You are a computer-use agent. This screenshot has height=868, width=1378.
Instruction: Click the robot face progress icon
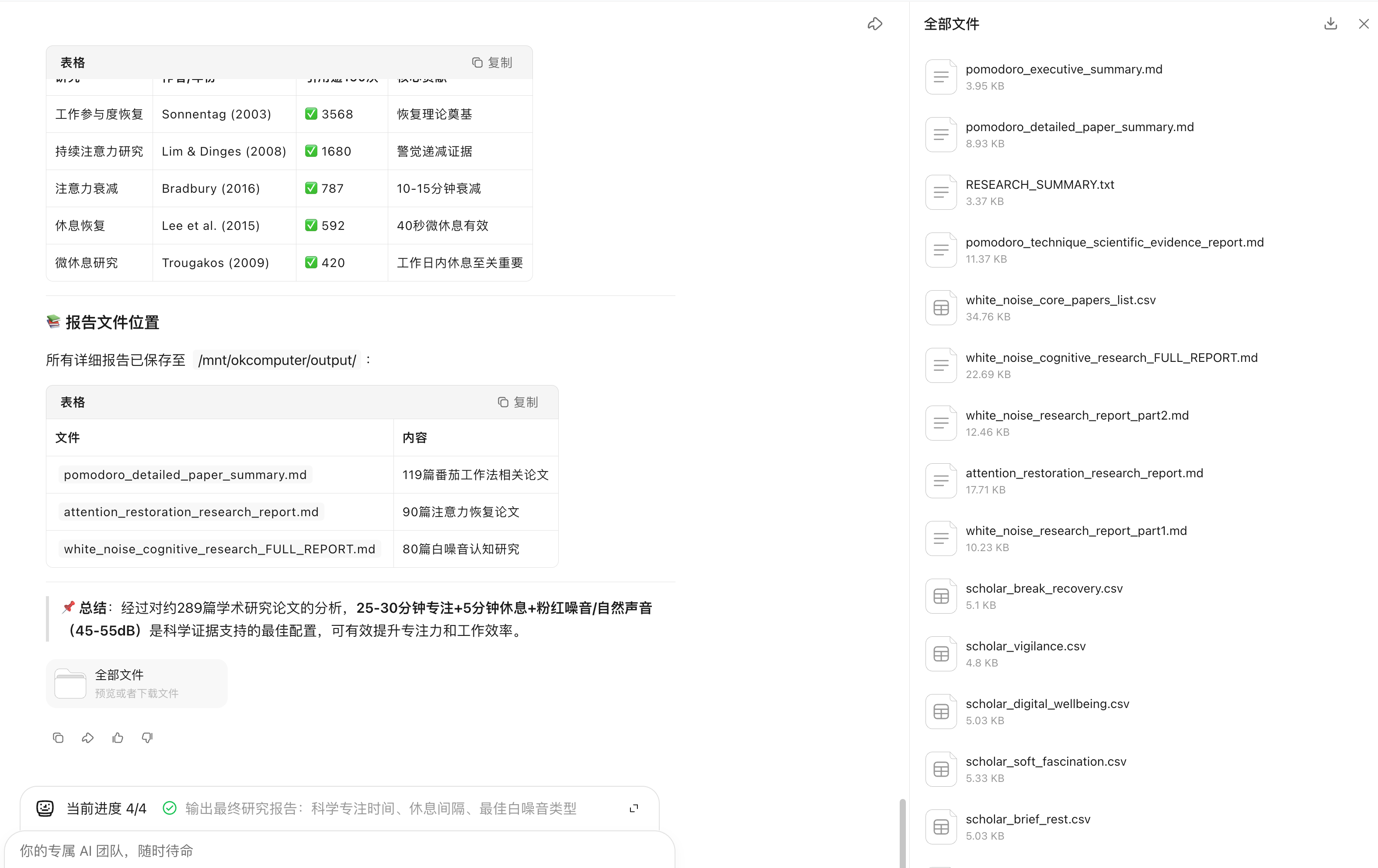tap(45, 808)
